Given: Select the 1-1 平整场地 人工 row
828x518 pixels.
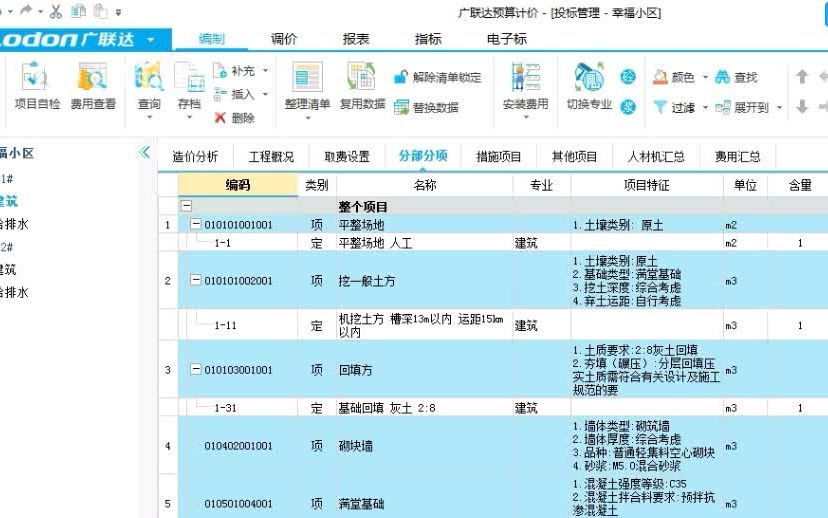Looking at the screenshot, I should pos(493,243).
